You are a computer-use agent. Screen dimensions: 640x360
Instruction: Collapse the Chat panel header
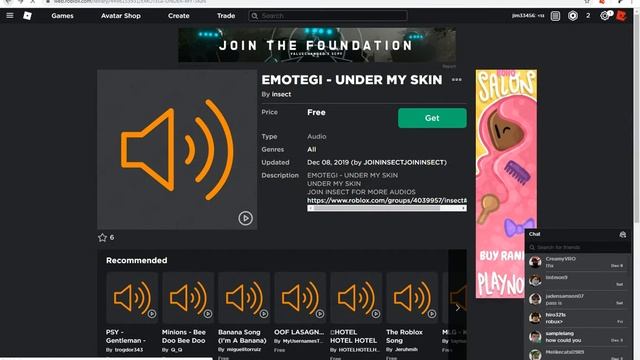pos(578,234)
